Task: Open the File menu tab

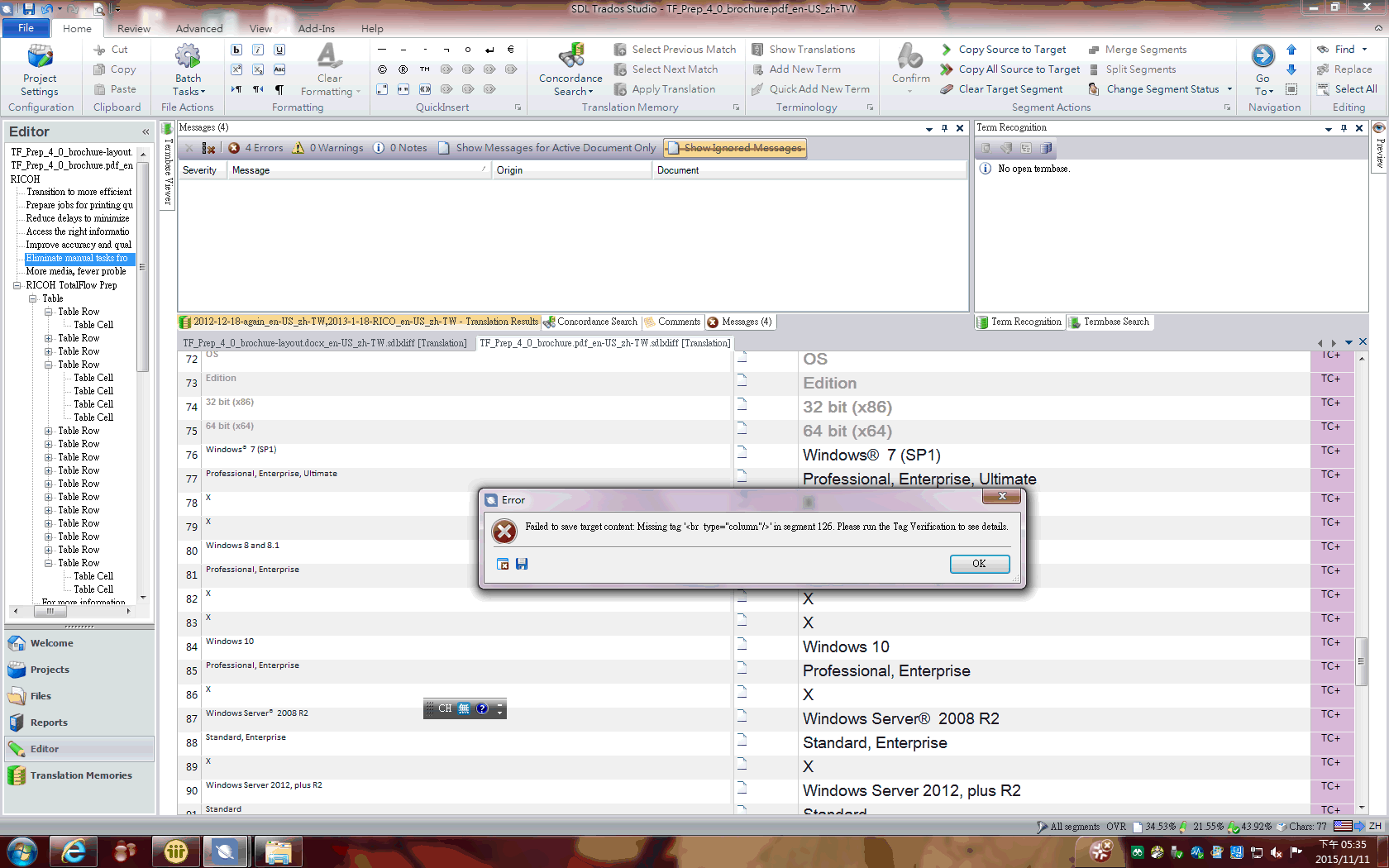Action: pyautogui.click(x=26, y=28)
